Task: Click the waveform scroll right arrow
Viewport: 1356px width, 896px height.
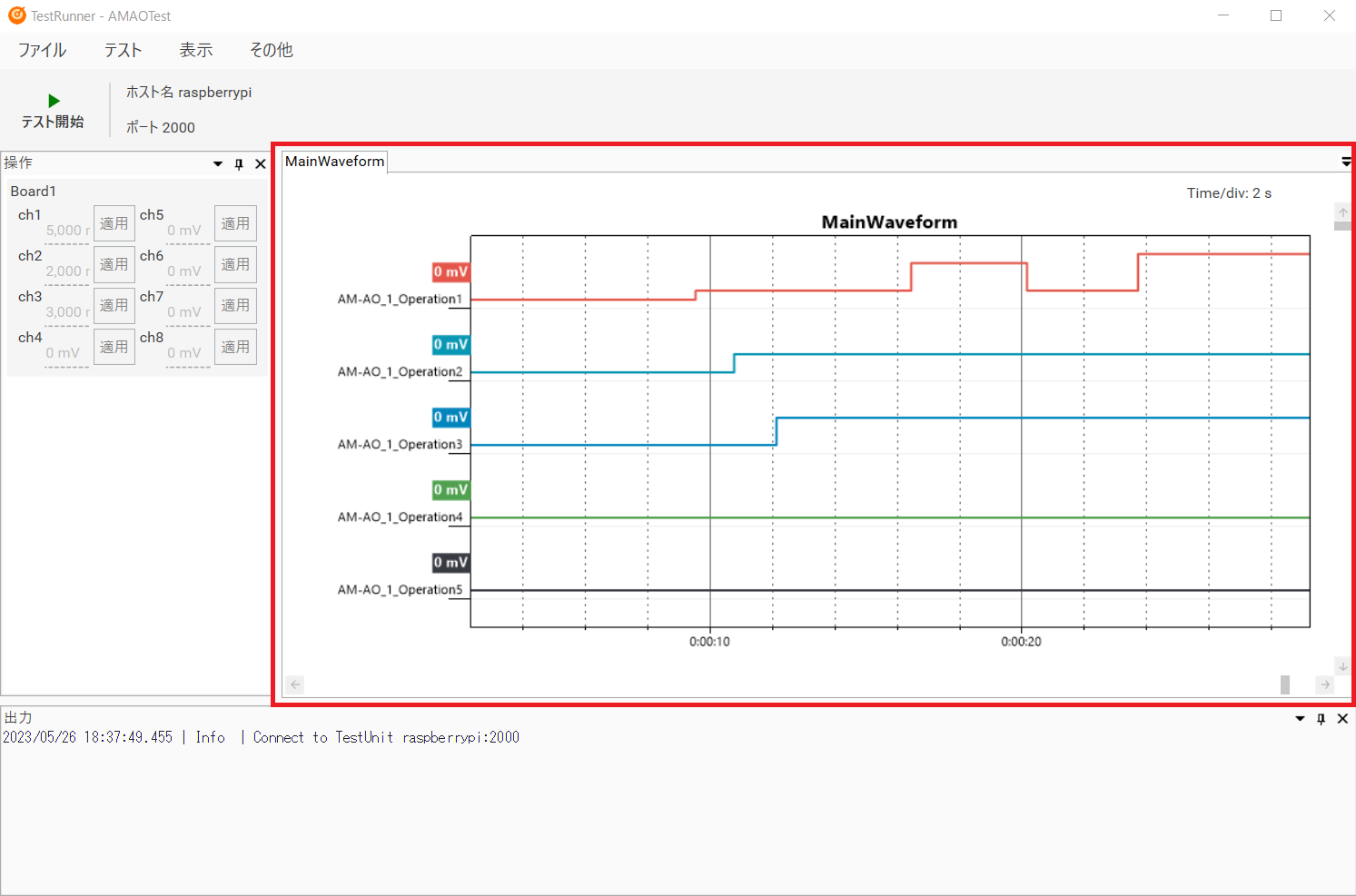Action: (x=1325, y=684)
